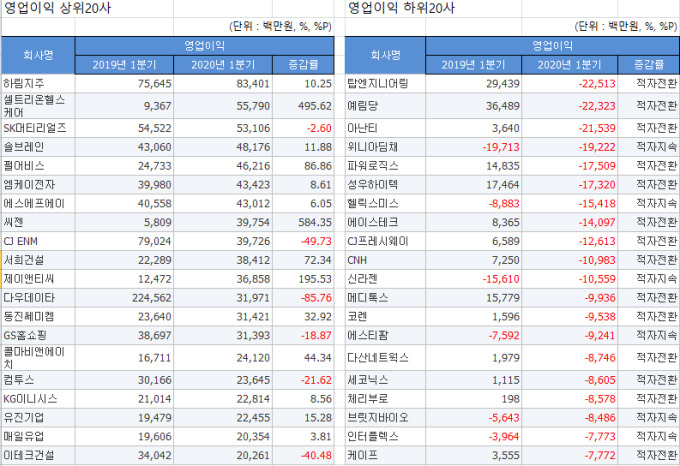The height and width of the screenshot is (466, 680).
Task: Click '2019년 1분기' header in left table
Action: (124, 65)
